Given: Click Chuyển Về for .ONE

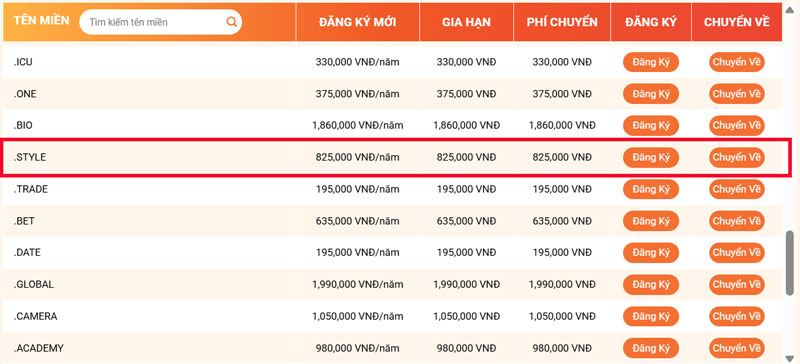Looking at the screenshot, I should coord(737,94).
